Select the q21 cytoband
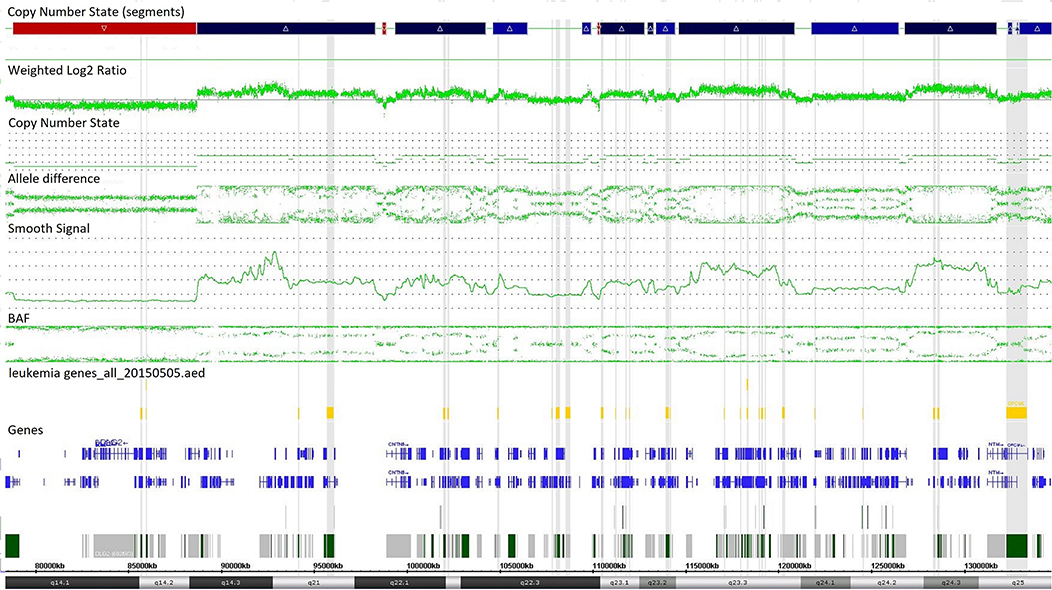The image size is (1052, 590). coord(313,583)
